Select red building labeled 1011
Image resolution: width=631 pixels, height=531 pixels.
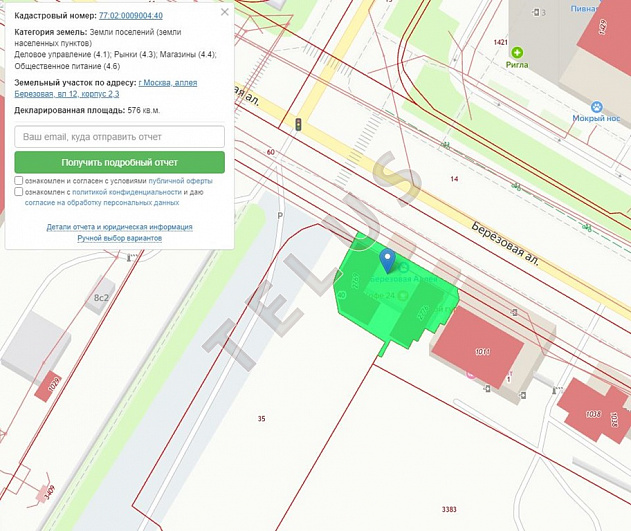pos(478,346)
